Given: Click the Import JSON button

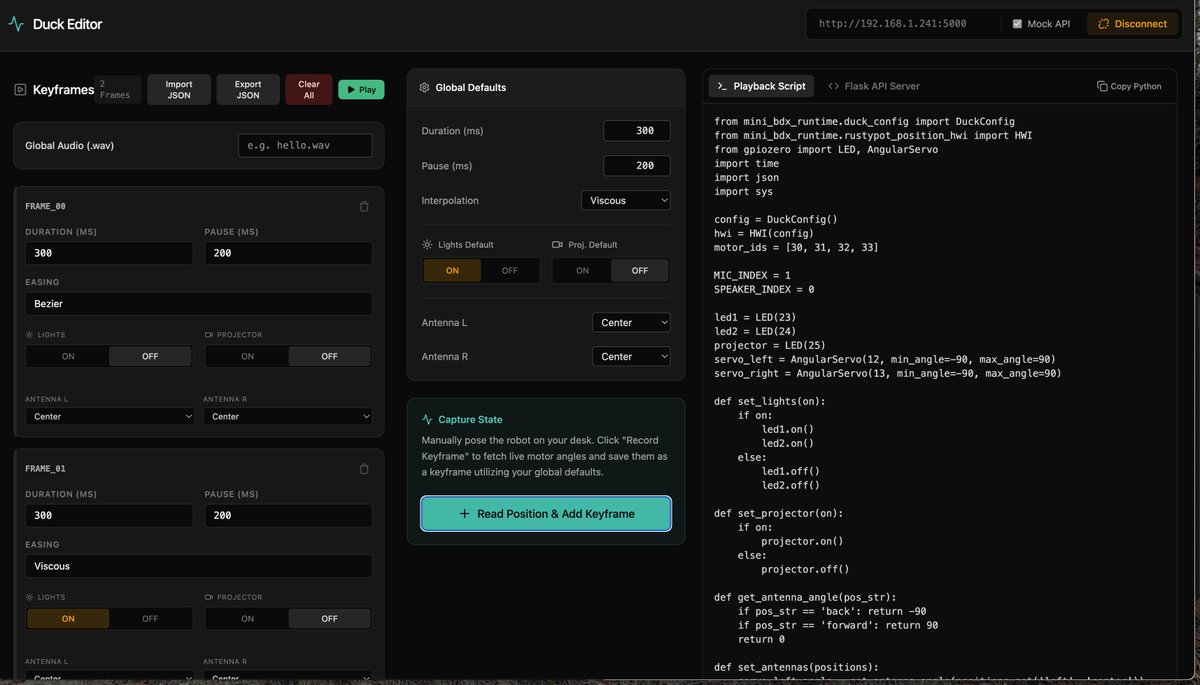Looking at the screenshot, I should tap(179, 90).
